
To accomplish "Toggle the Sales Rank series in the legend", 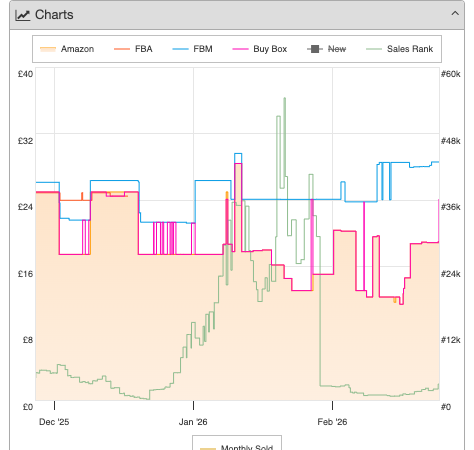I will pos(399,49).
